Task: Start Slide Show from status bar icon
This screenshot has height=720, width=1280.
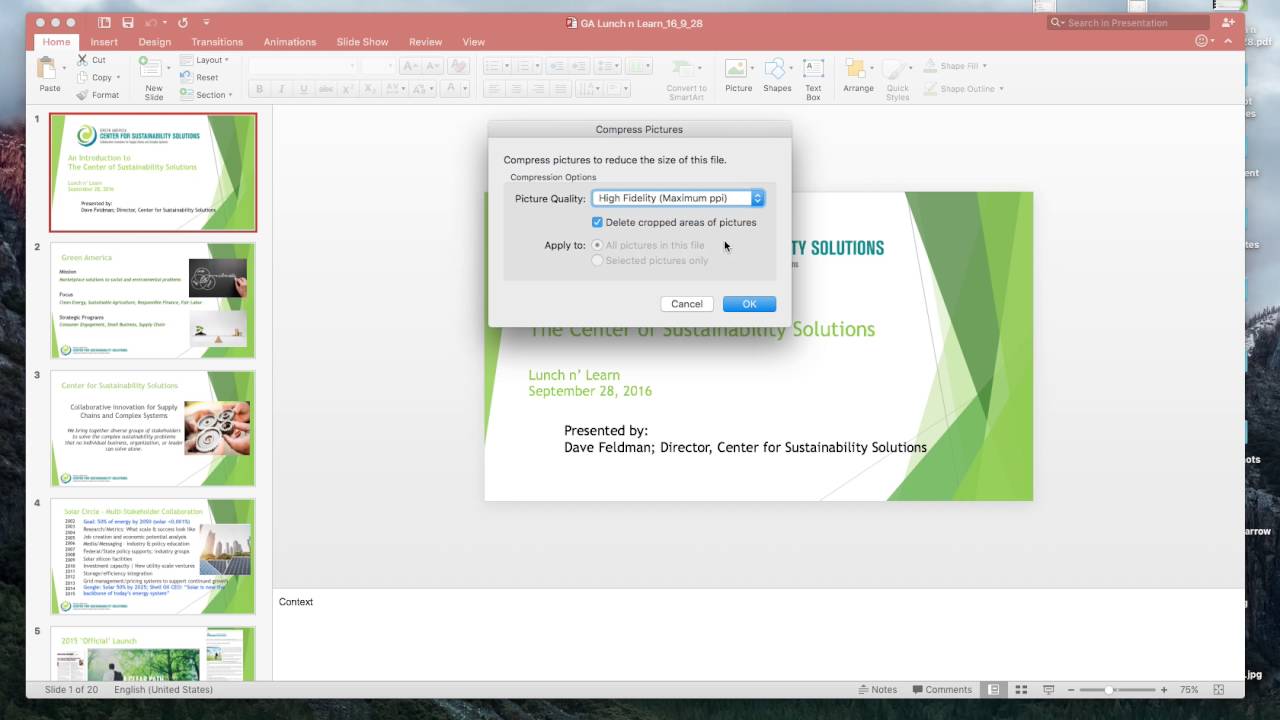Action: [1048, 690]
